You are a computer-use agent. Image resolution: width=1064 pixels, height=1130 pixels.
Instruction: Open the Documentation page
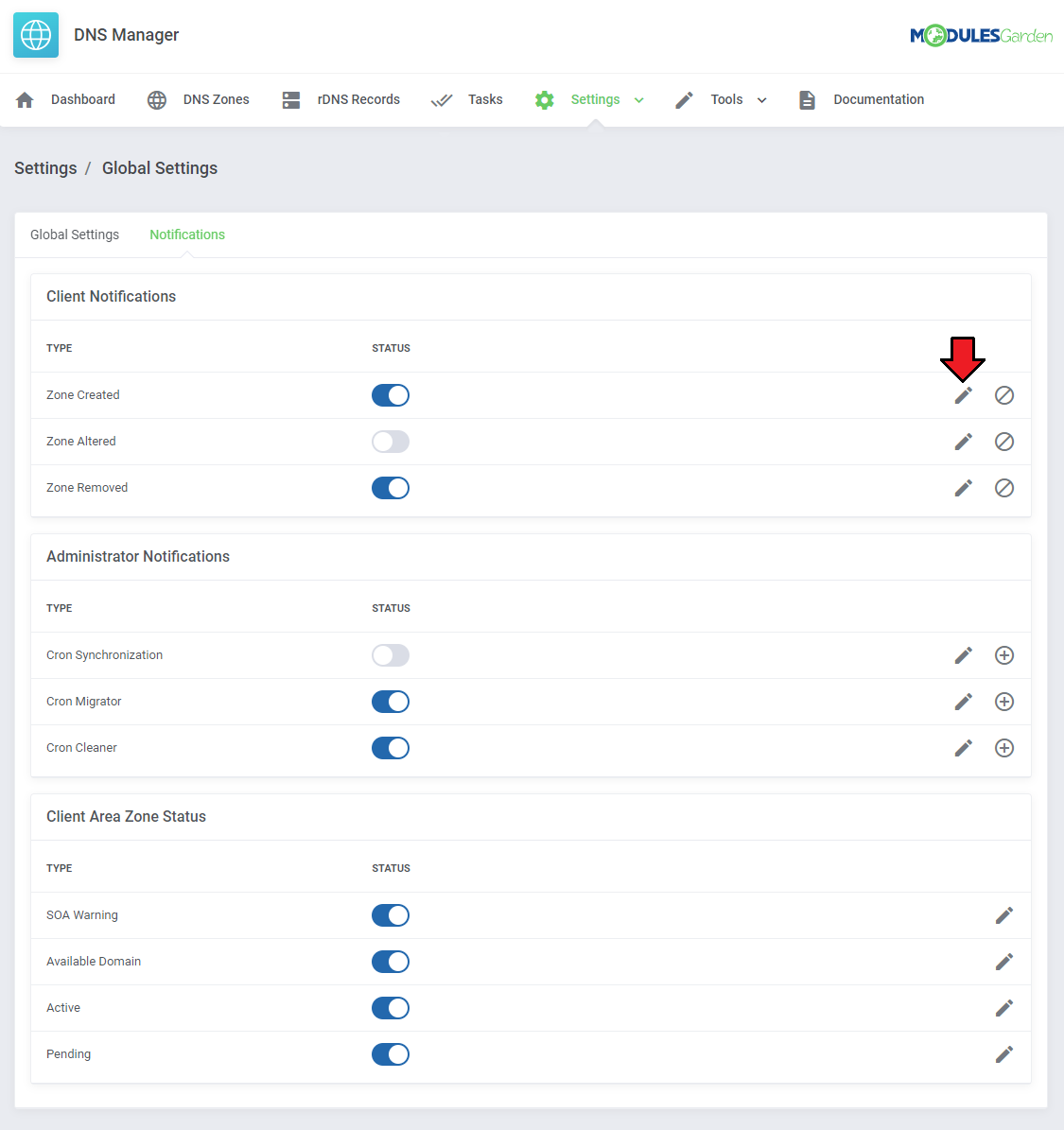(879, 99)
